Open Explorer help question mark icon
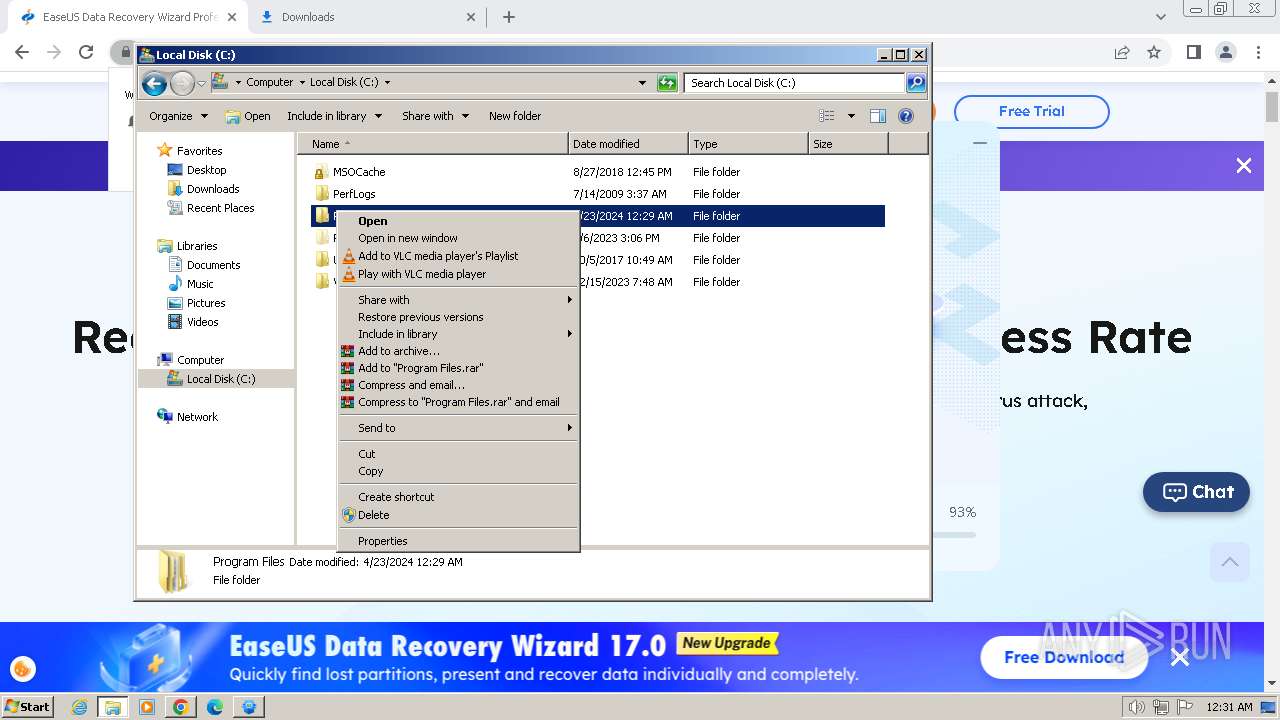The height and width of the screenshot is (720, 1280). (x=906, y=116)
